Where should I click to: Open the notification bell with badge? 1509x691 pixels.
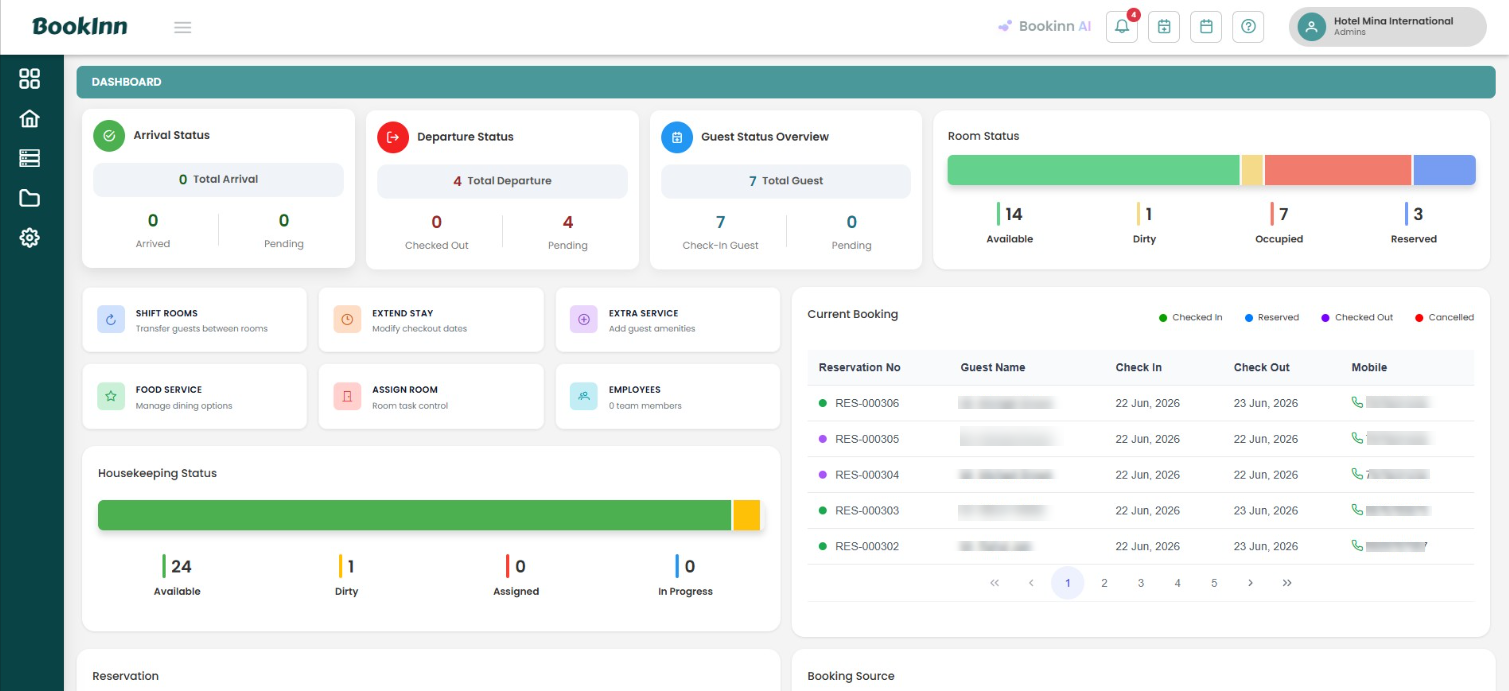coord(1122,27)
